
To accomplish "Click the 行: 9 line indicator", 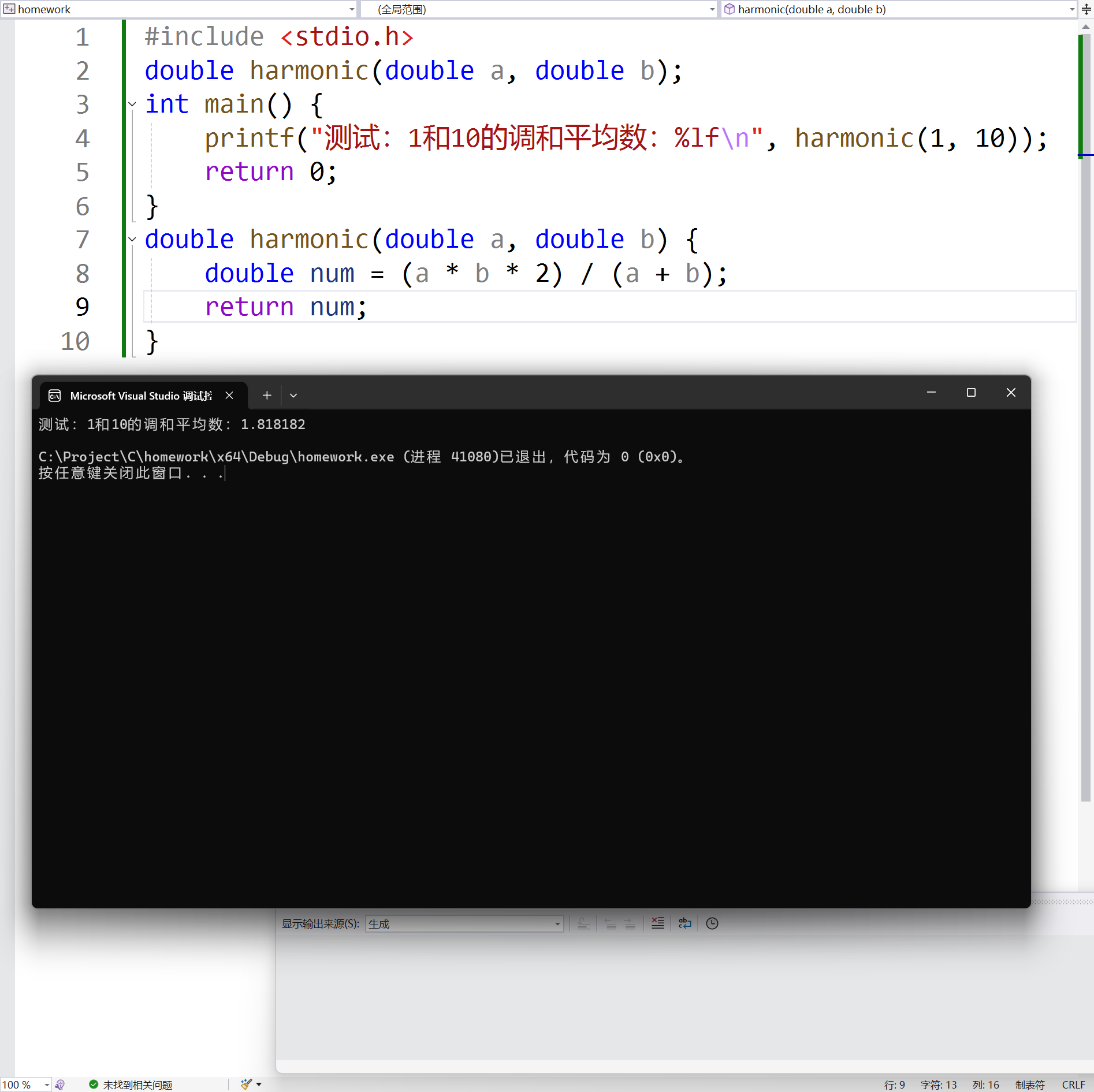I will pos(895,1085).
